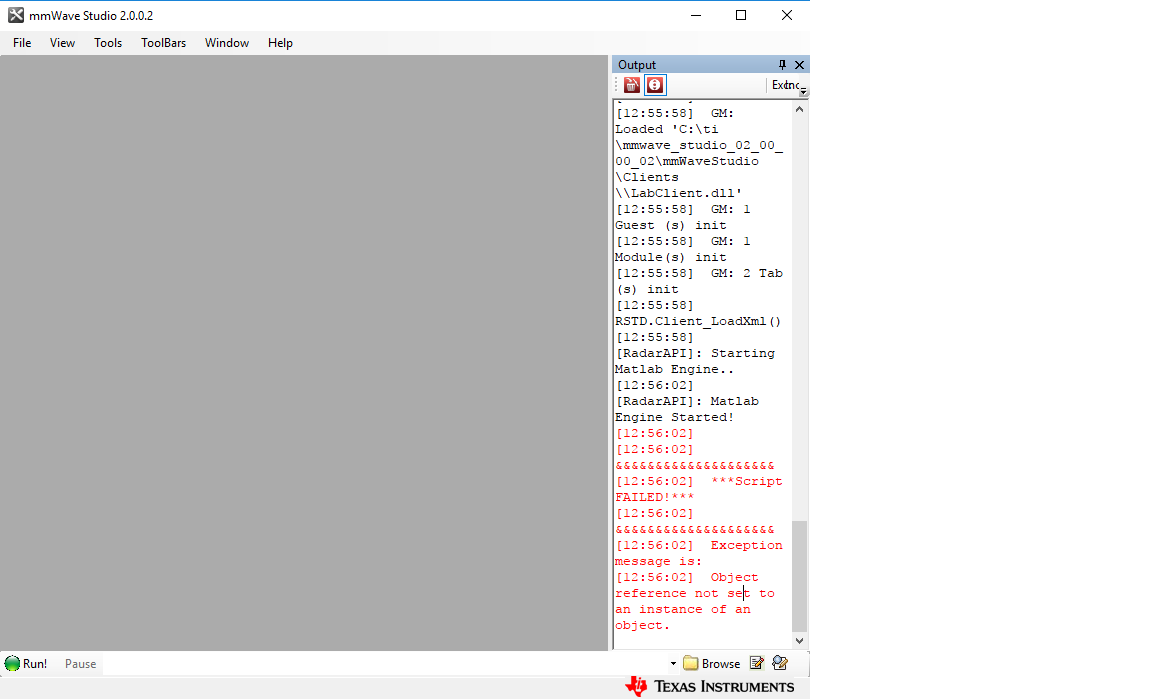Screen dimensions: 1152x699
Task: Click the 'Extnc' label in Output toolbar
Action: 784,85
